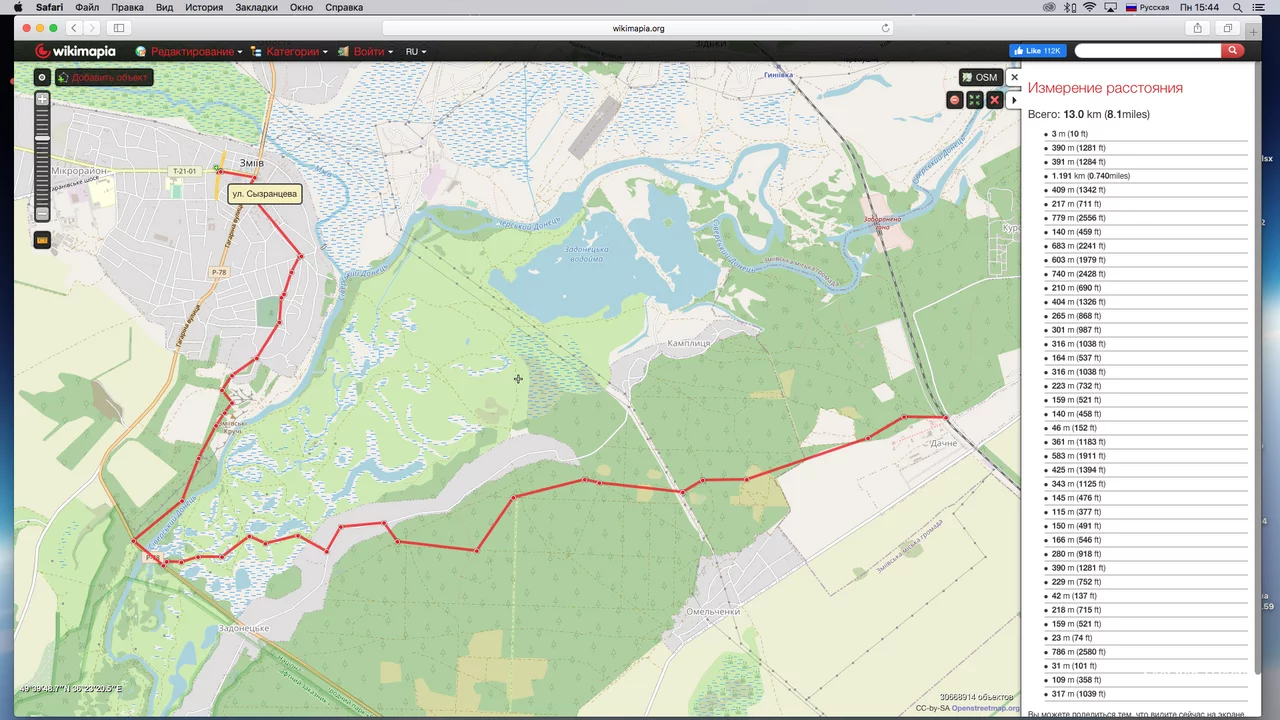Click the Измерение расстояния heading
This screenshot has width=1280, height=720.
tap(1105, 88)
